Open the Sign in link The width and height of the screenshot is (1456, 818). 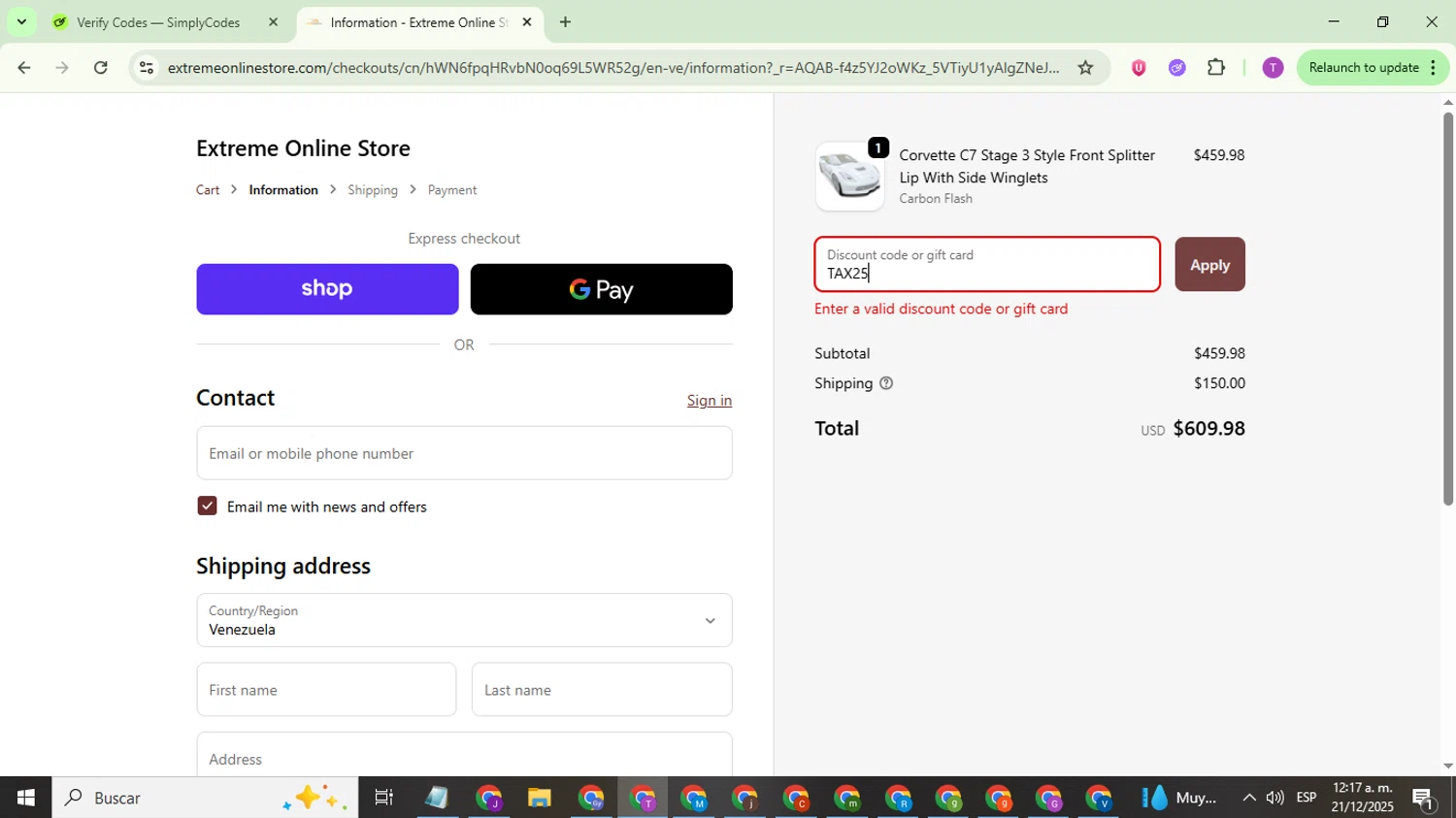[710, 400]
